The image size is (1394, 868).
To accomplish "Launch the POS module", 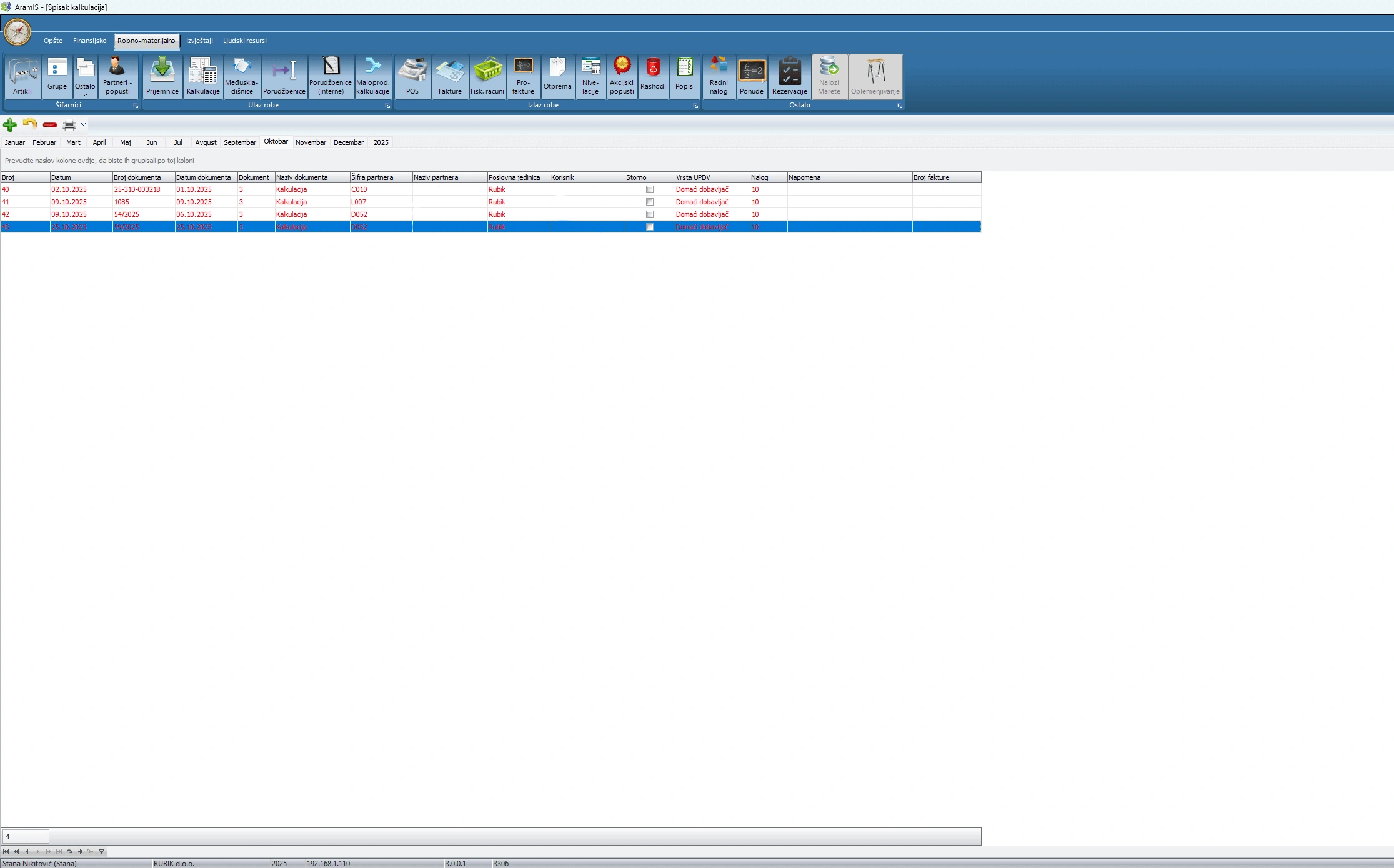I will pyautogui.click(x=412, y=76).
